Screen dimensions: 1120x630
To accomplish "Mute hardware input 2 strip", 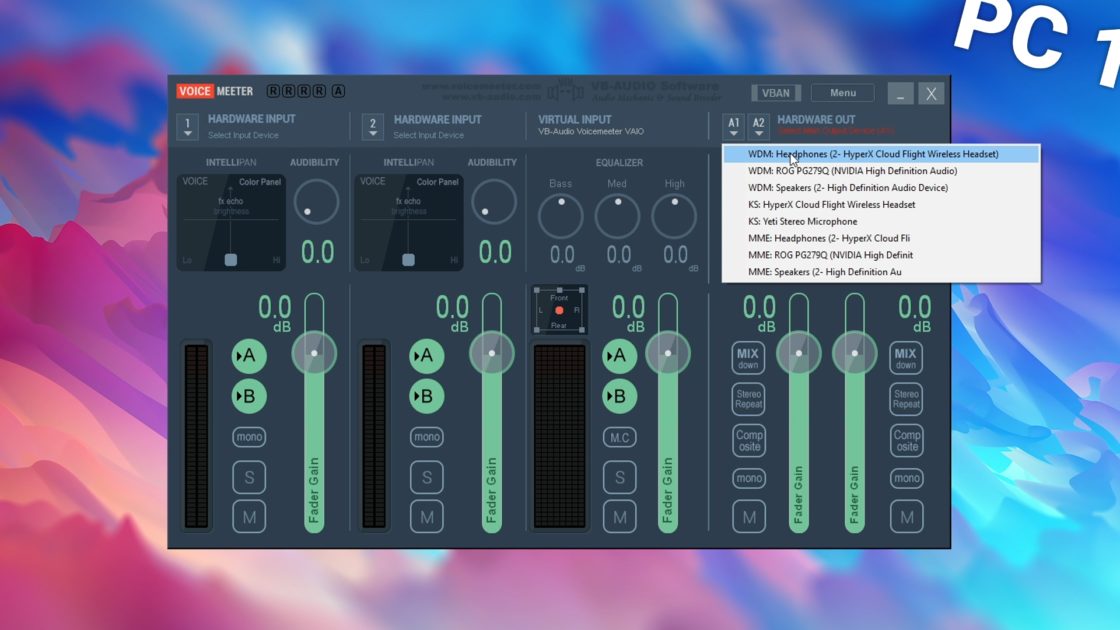I will [426, 516].
